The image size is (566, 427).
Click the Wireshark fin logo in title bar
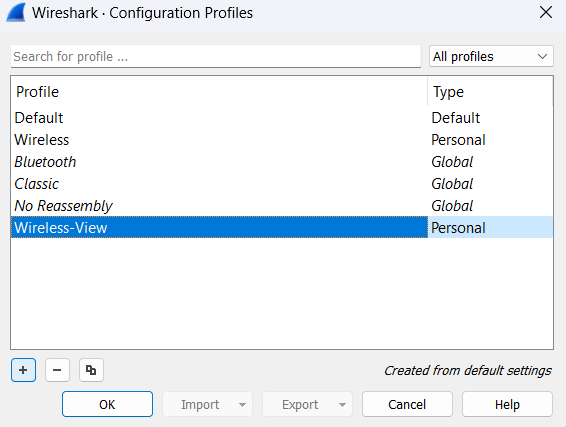(x=16, y=13)
